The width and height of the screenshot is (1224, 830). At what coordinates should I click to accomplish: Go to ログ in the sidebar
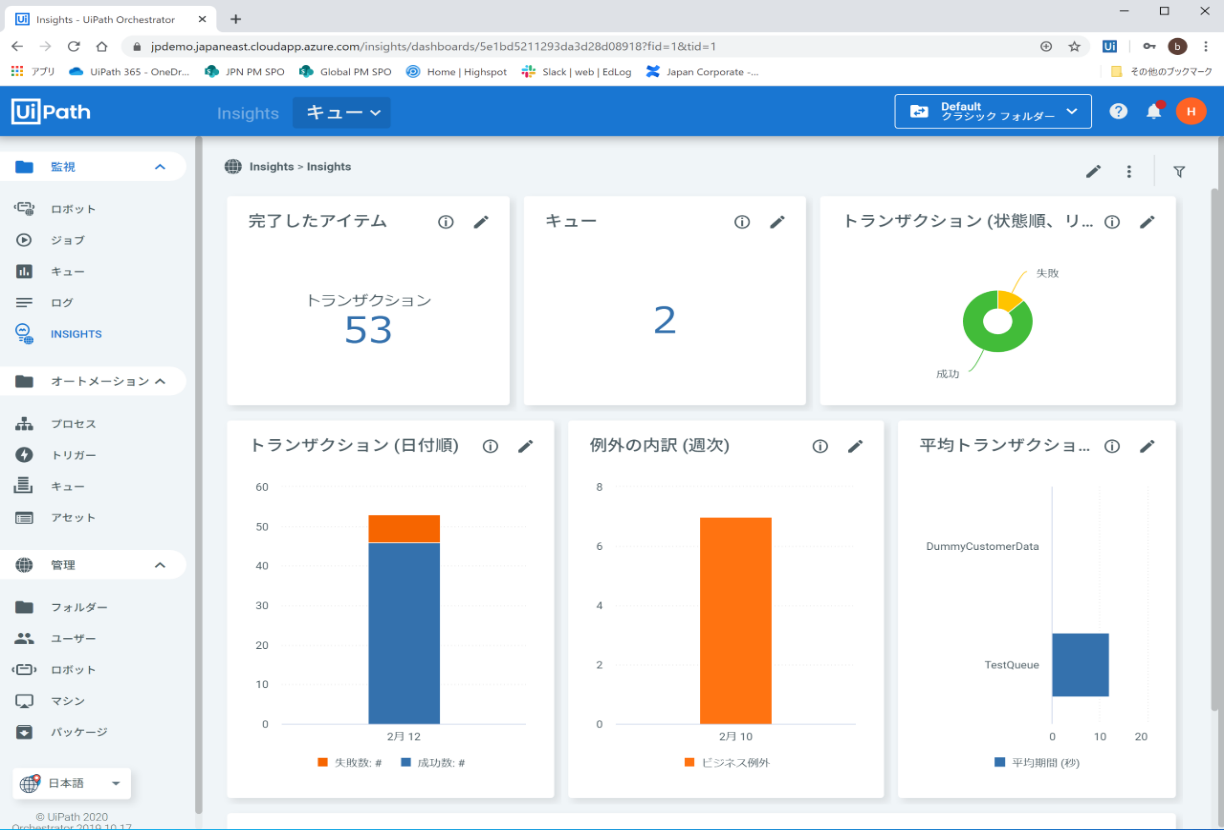[x=62, y=302]
